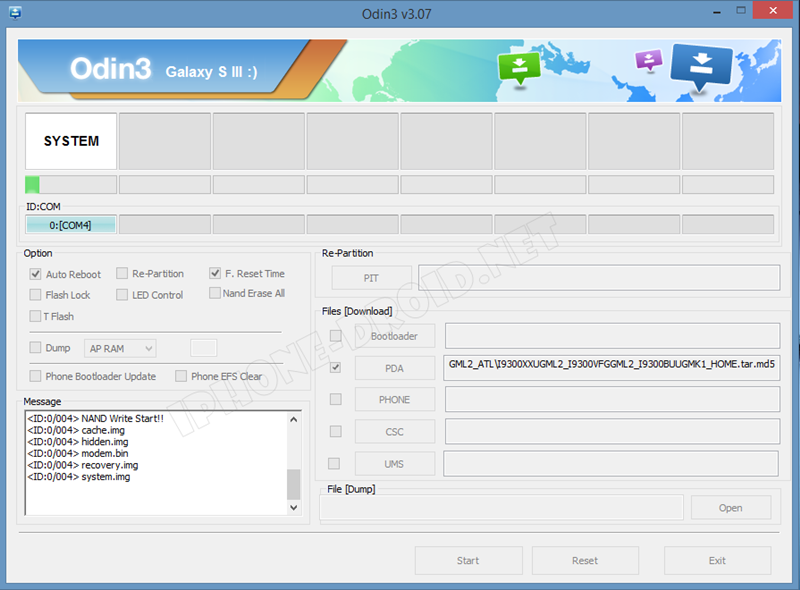Image resolution: width=800 pixels, height=590 pixels.
Task: Click the PDA file path field
Action: 611,365
